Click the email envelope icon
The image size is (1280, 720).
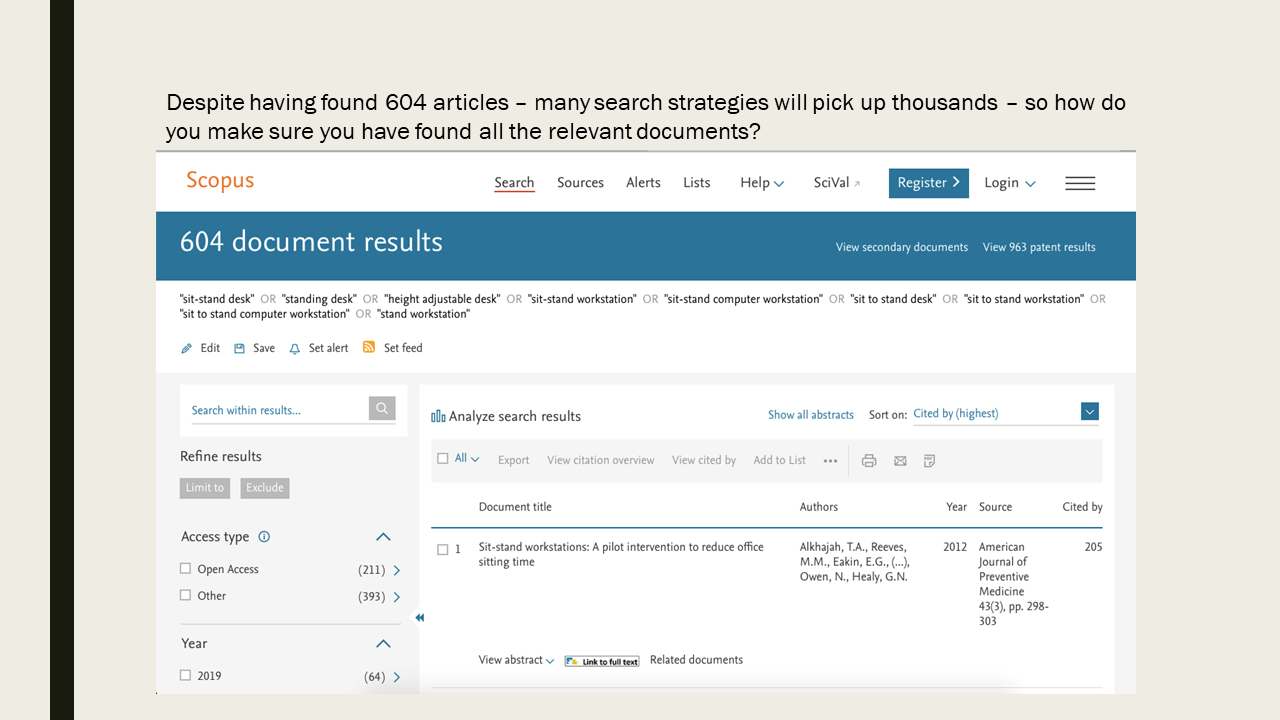point(900,460)
